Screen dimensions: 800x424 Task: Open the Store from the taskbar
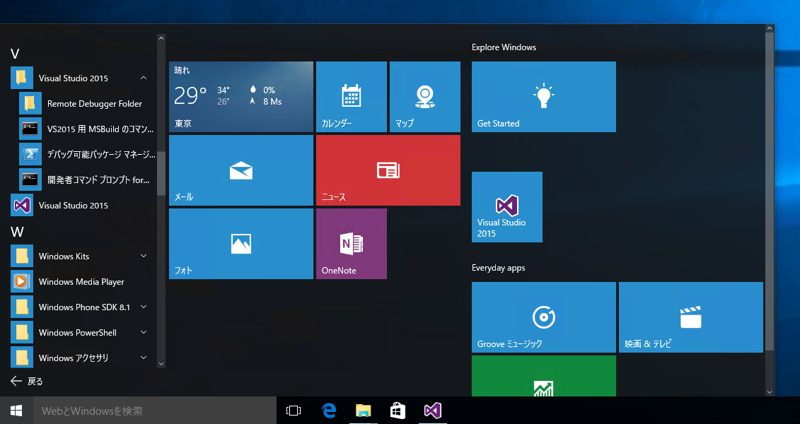click(397, 411)
